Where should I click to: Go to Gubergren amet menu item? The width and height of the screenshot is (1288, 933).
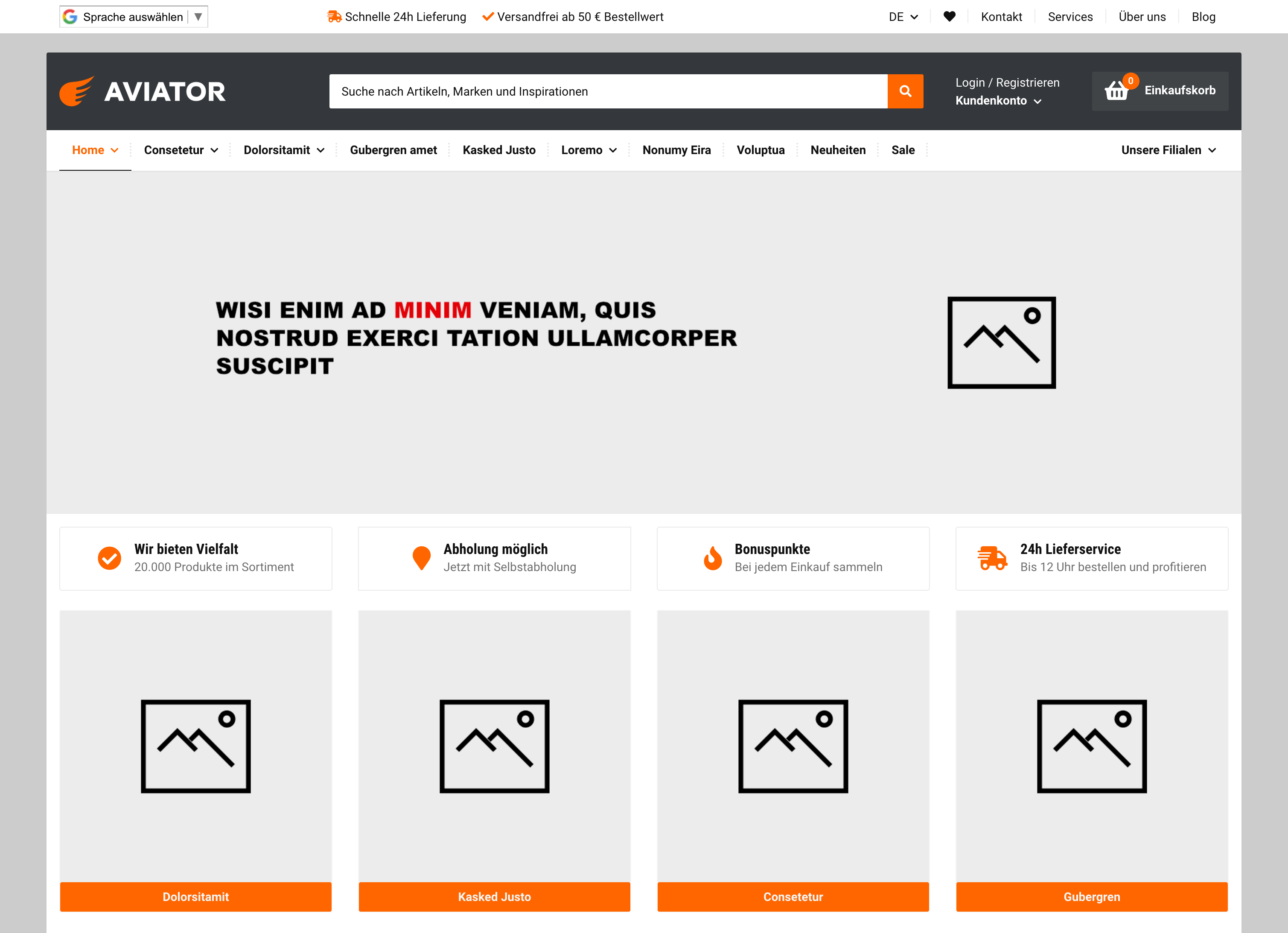pos(393,150)
